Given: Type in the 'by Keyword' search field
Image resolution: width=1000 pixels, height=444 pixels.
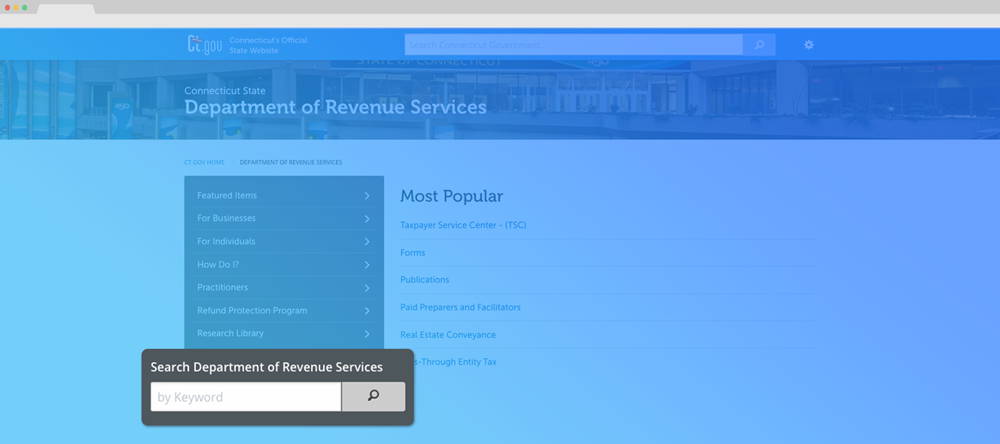Looking at the screenshot, I should 246,397.
